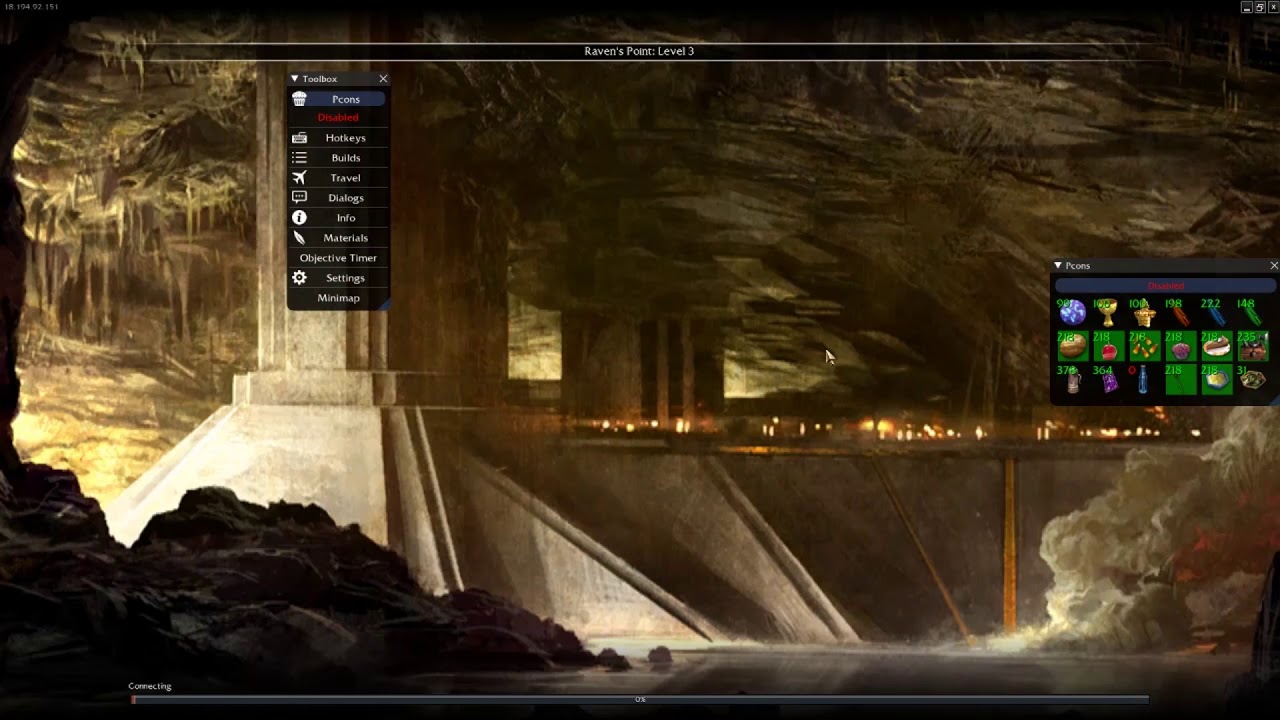Open Objective Timer in Toolbox
The height and width of the screenshot is (720, 1280).
tap(338, 258)
